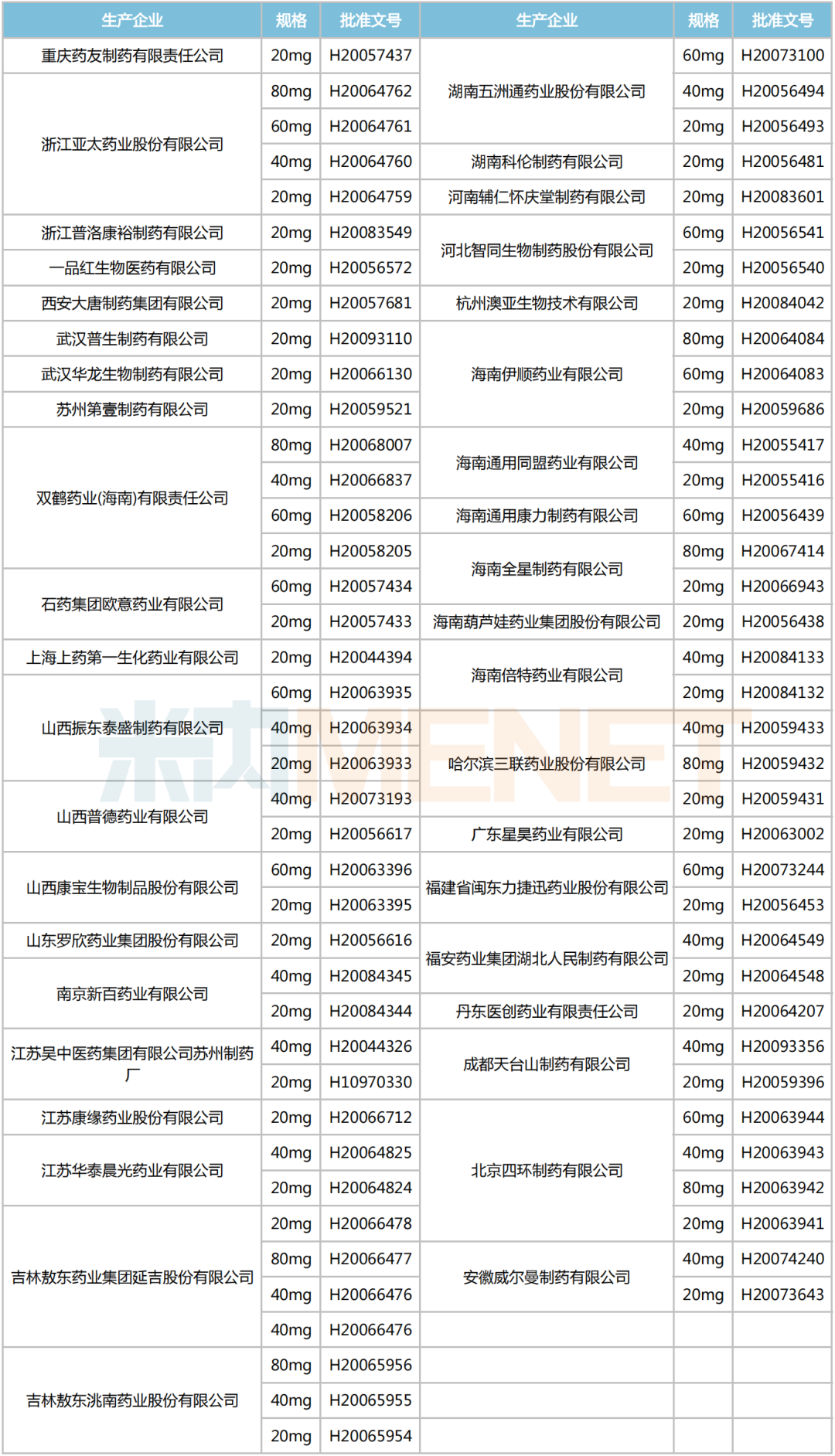Select approval number H20057437

click(x=370, y=56)
